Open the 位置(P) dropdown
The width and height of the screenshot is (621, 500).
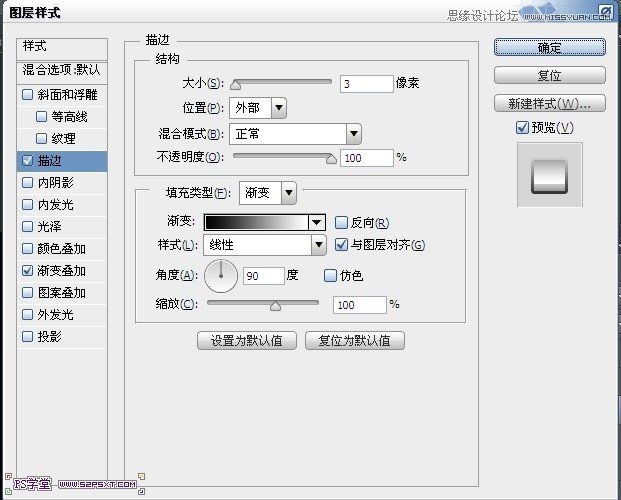[x=279, y=108]
